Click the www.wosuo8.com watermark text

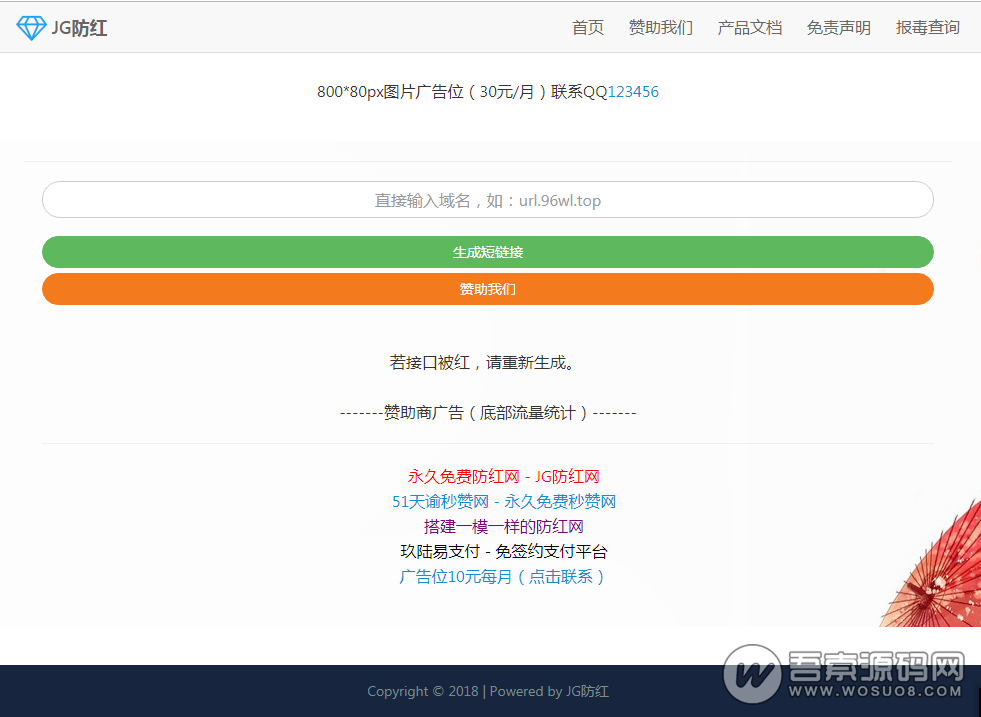coord(877,692)
